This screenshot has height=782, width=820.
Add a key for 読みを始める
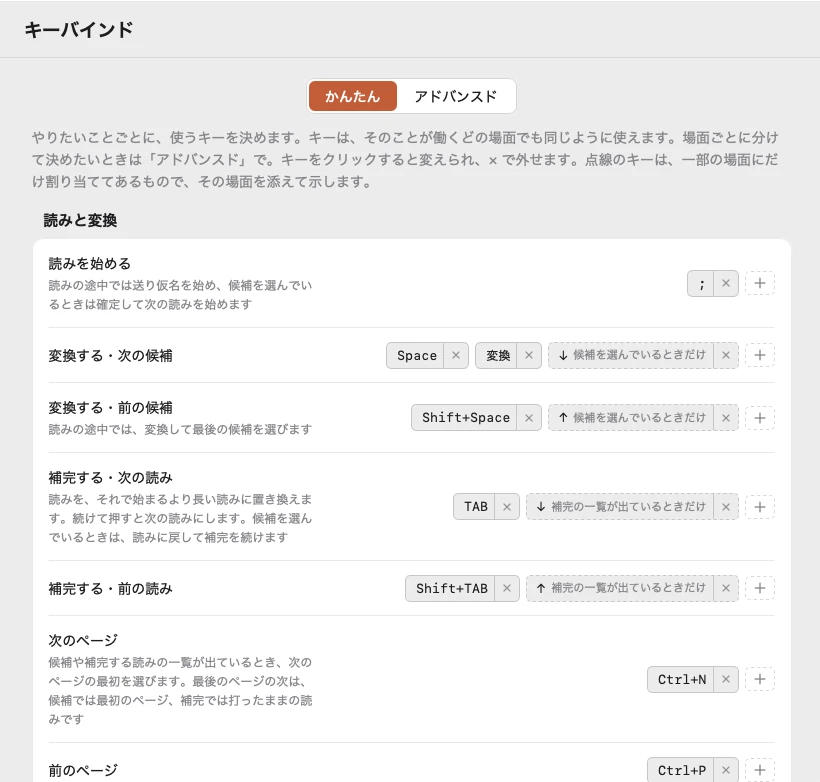coord(759,284)
